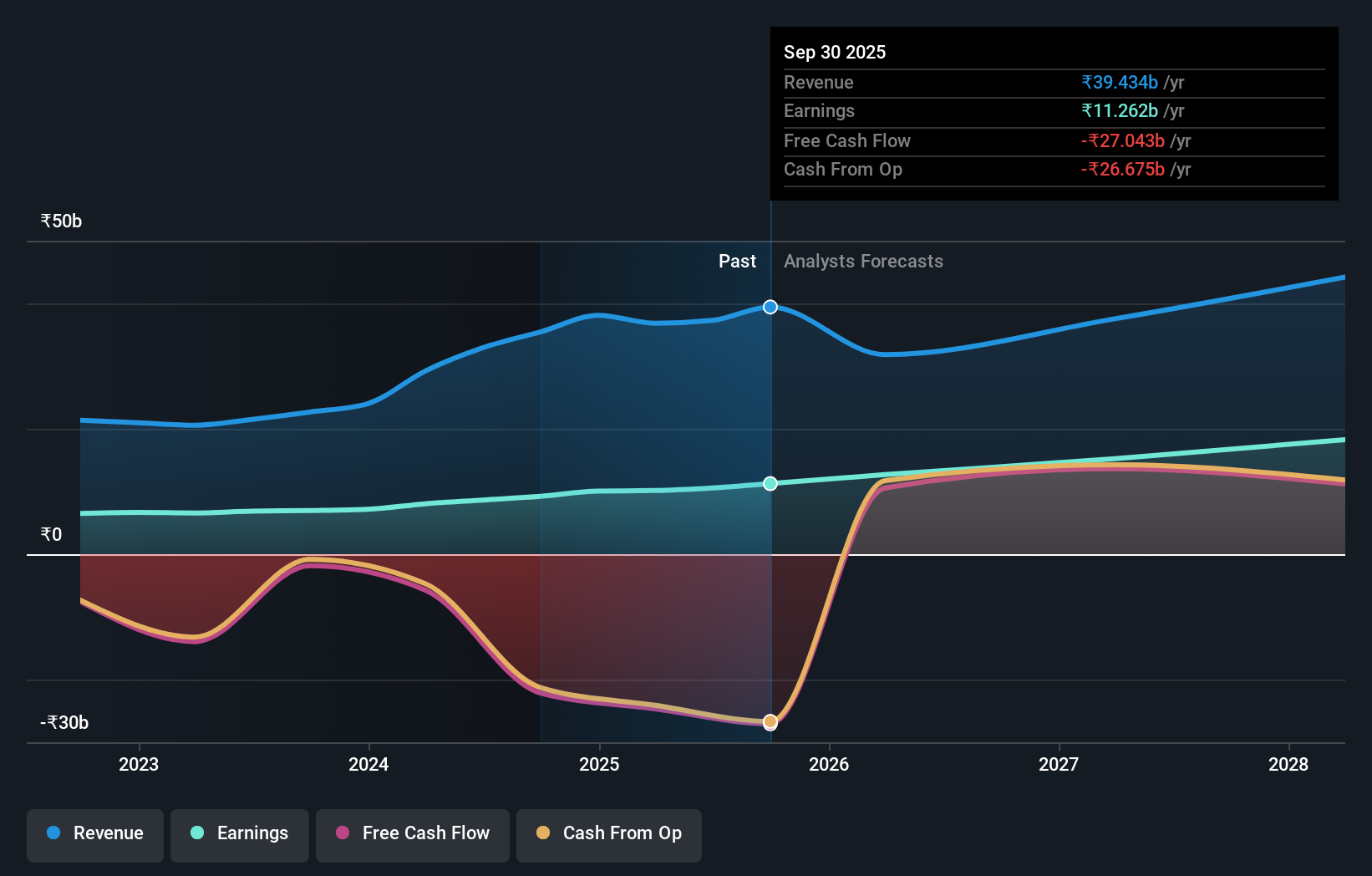
Task: Select the teal Earnings data point marker
Action: click(x=769, y=483)
